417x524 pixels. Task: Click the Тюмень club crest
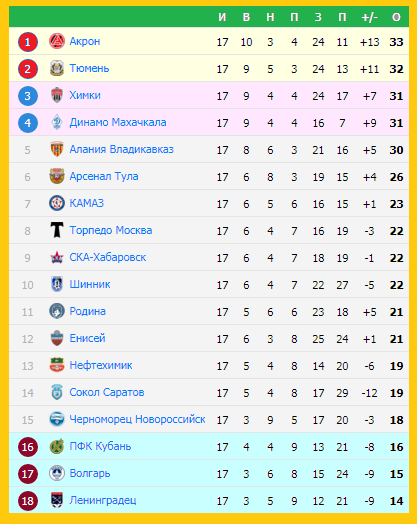pyautogui.click(x=57, y=69)
